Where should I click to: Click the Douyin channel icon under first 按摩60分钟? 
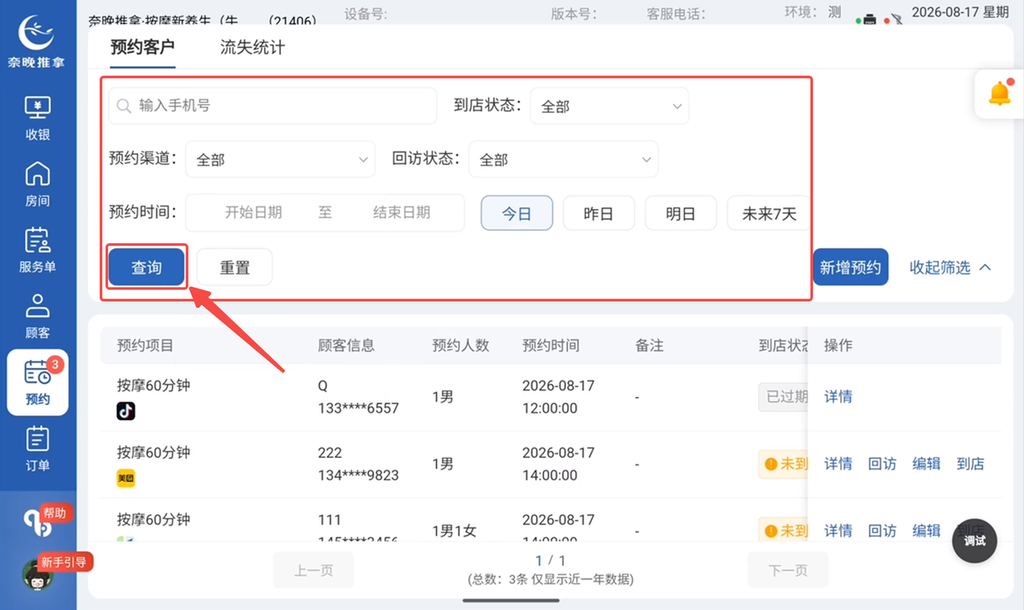click(126, 411)
